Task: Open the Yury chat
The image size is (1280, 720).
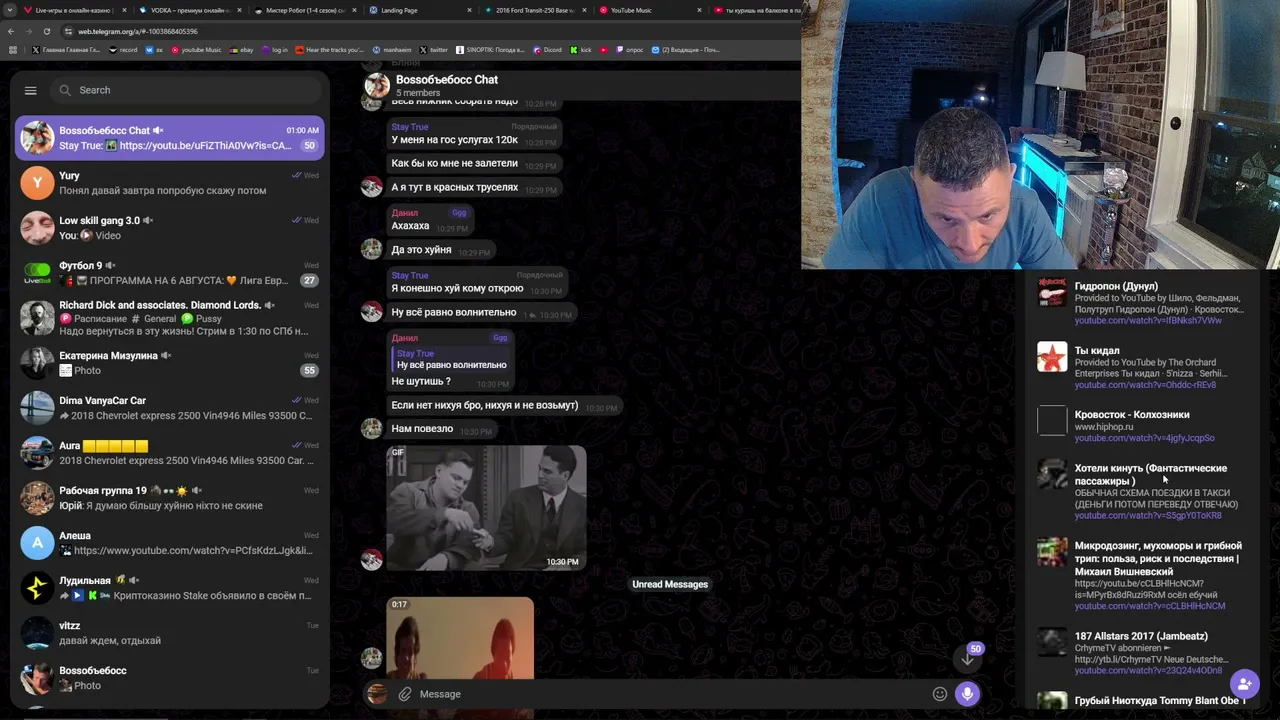Action: click(170, 183)
